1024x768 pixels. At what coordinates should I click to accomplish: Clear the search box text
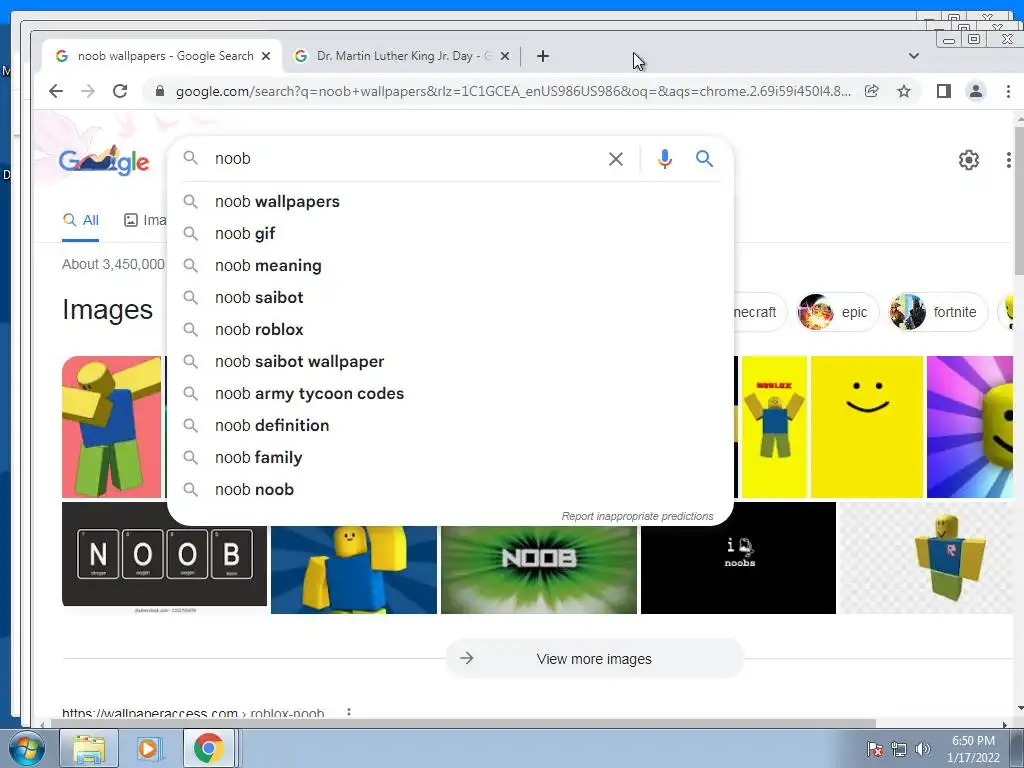point(615,159)
